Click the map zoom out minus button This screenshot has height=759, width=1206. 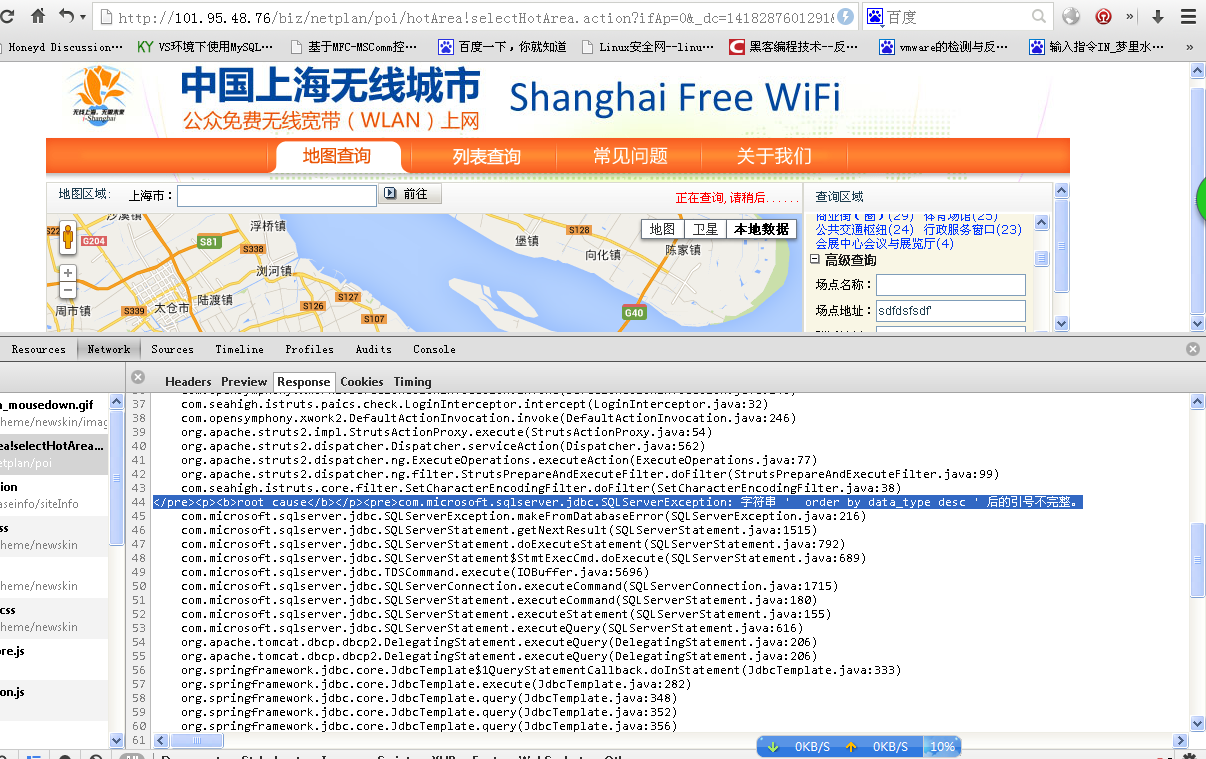click(x=68, y=290)
